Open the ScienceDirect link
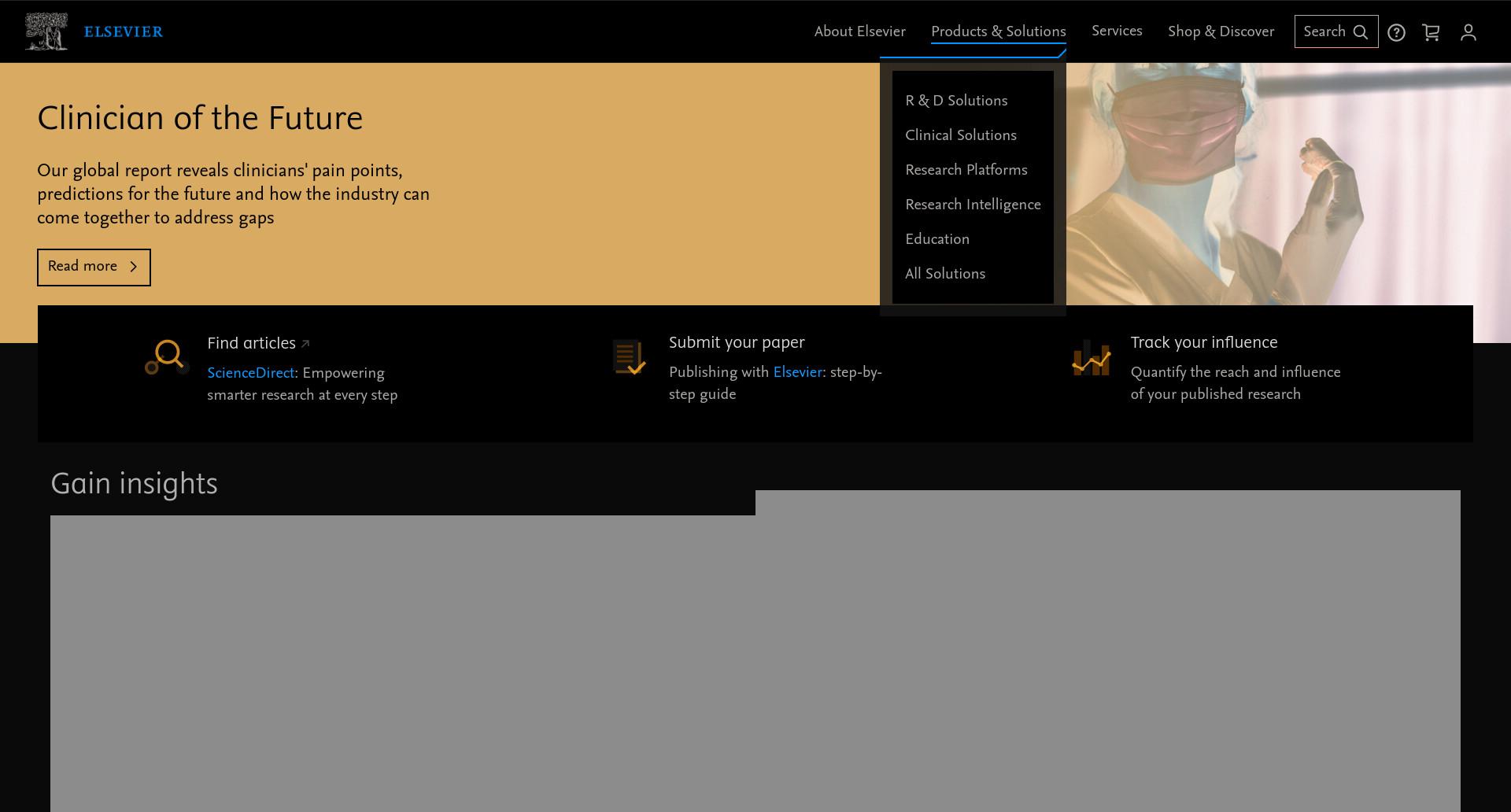 250,373
